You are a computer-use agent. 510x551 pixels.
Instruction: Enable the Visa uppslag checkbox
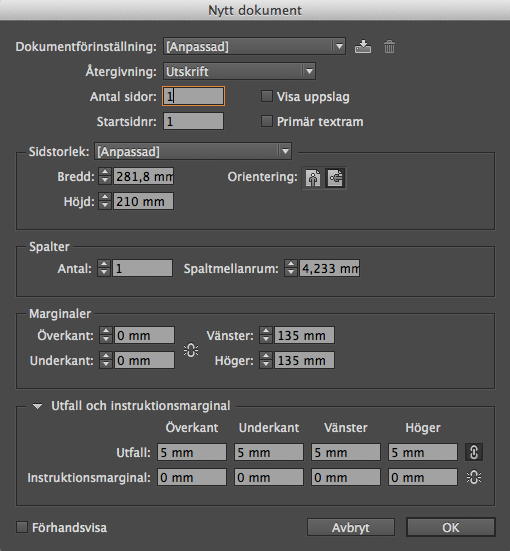[x=267, y=96]
